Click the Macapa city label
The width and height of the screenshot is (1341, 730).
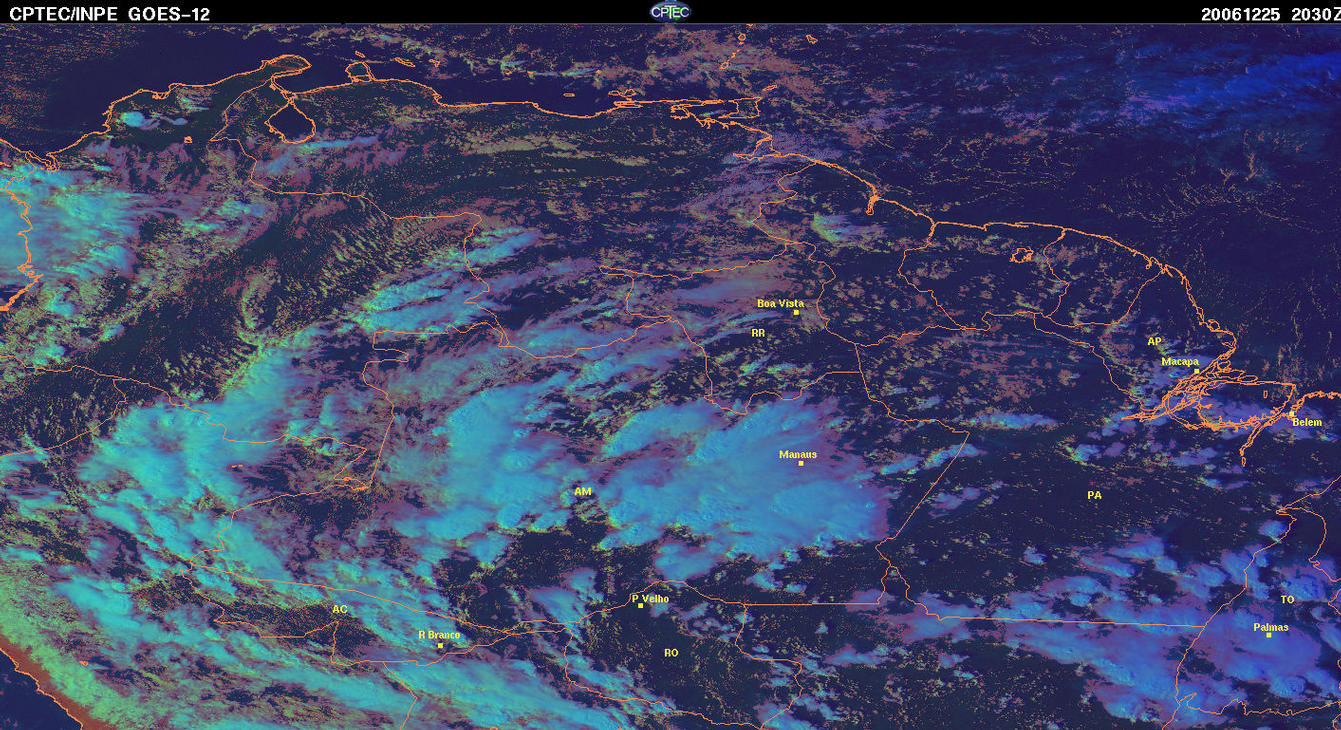point(1180,362)
